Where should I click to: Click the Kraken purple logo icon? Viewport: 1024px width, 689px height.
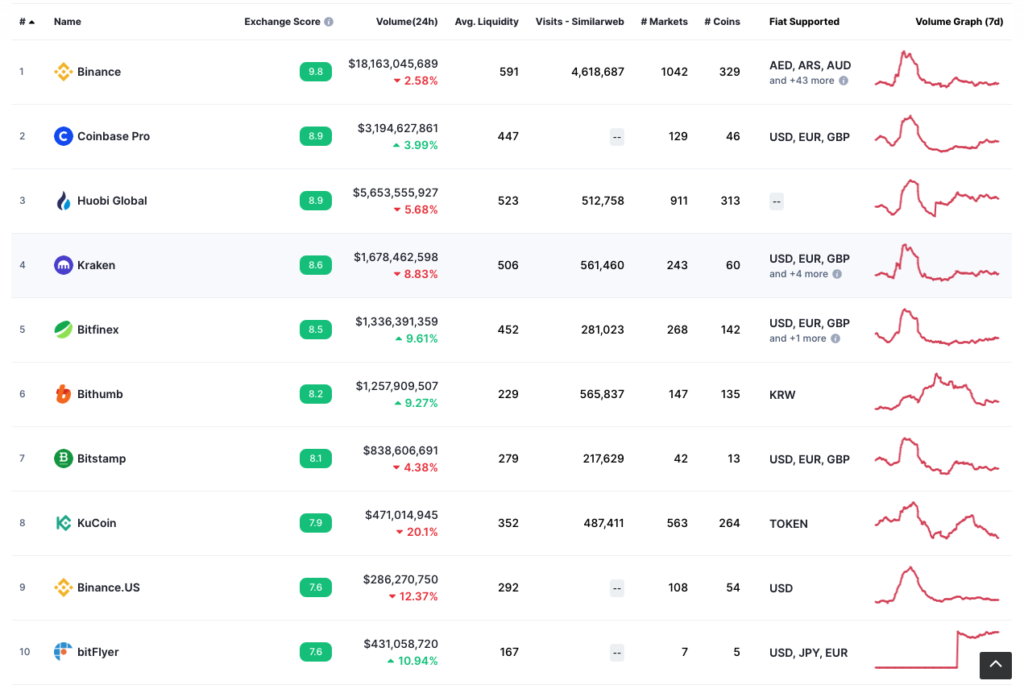point(63,265)
